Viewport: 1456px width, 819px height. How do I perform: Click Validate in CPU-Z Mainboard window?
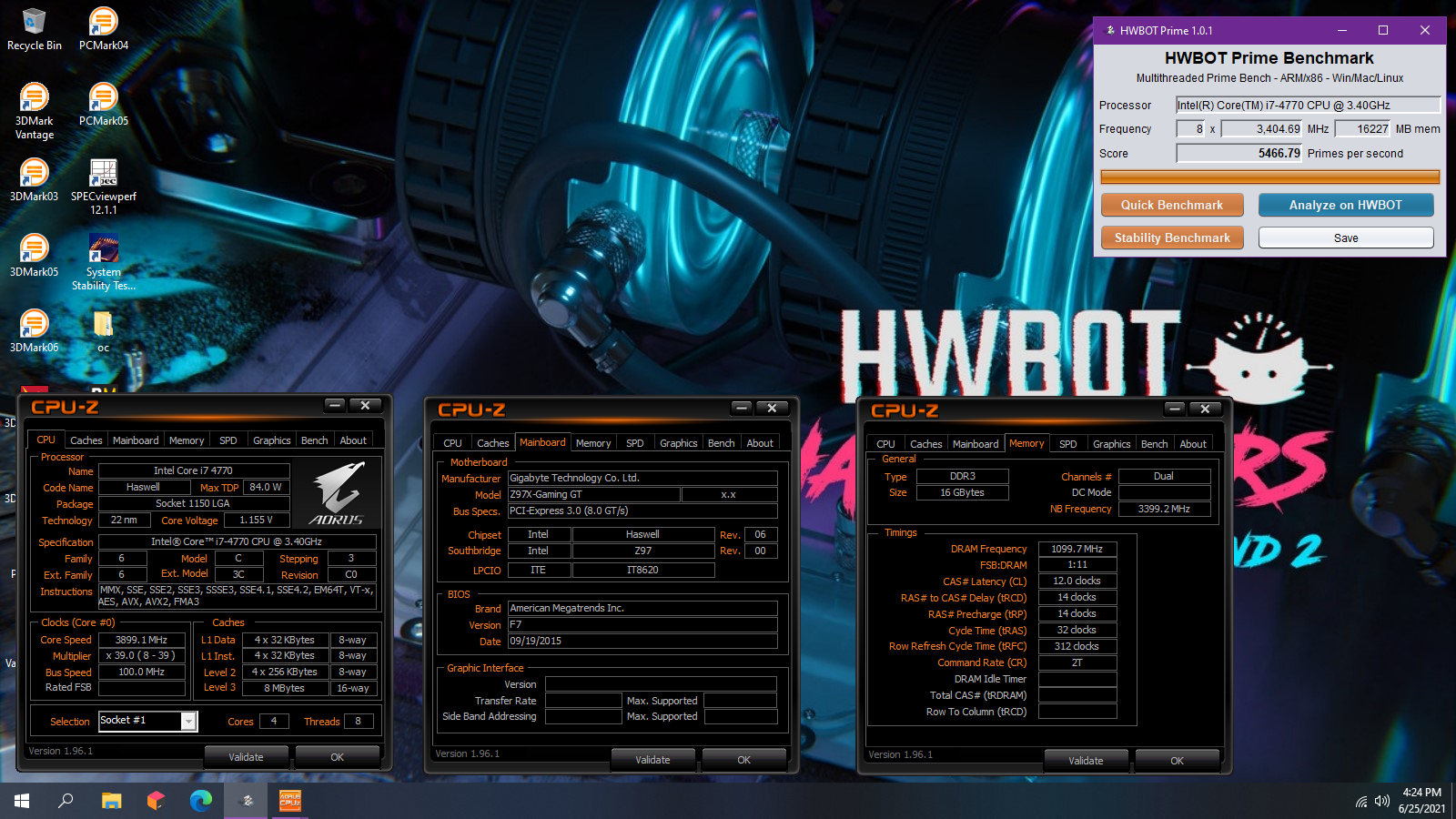point(652,760)
